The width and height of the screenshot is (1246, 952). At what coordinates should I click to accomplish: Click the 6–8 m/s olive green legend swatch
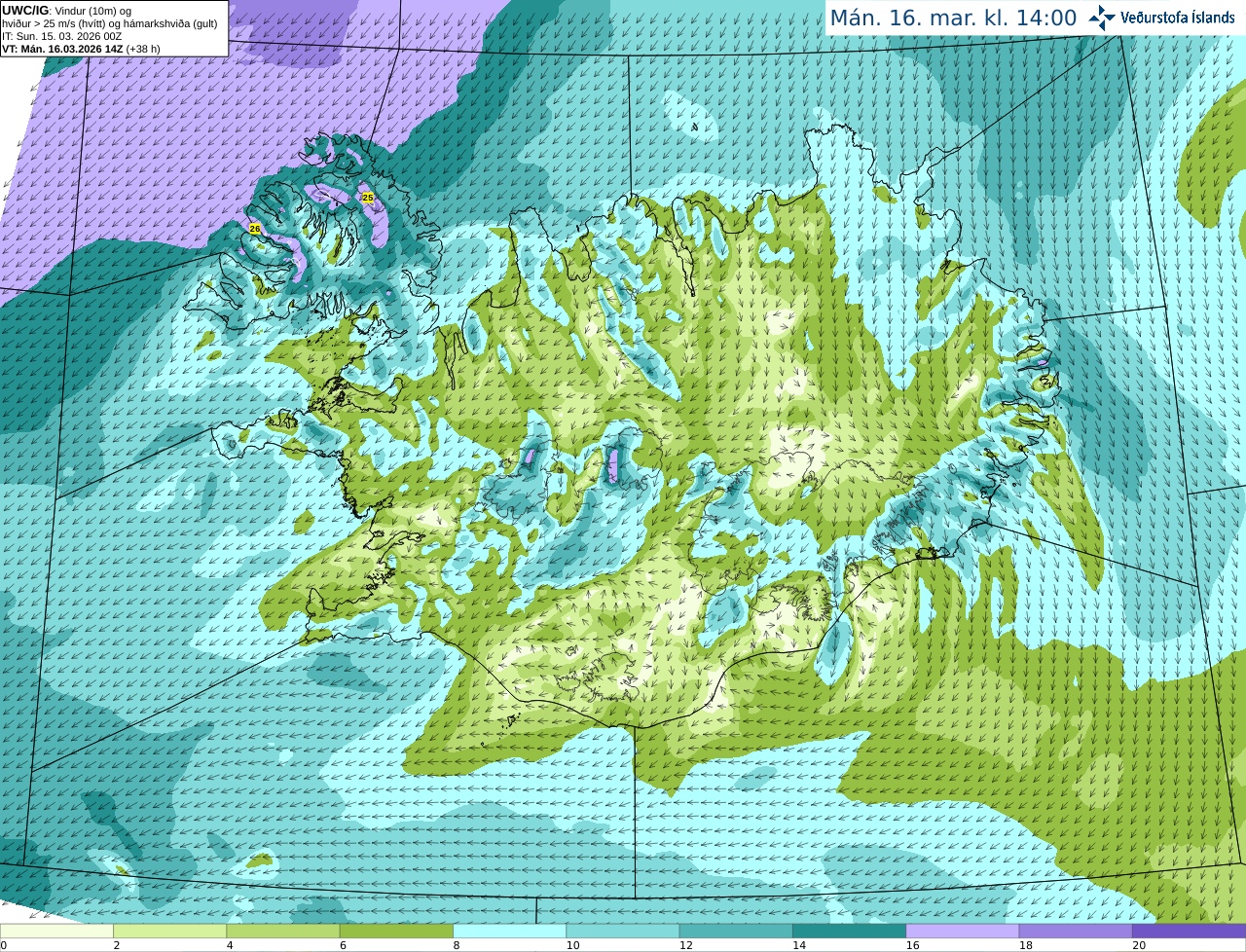click(x=396, y=931)
